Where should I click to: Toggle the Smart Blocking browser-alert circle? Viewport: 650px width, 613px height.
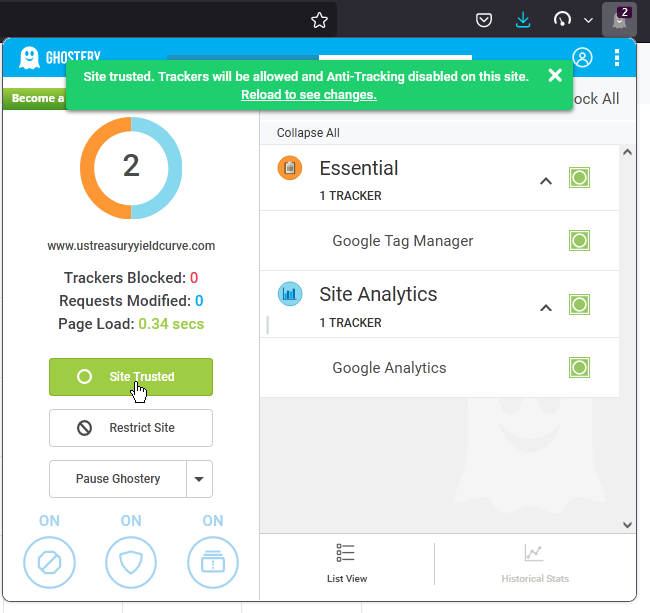click(x=213, y=562)
